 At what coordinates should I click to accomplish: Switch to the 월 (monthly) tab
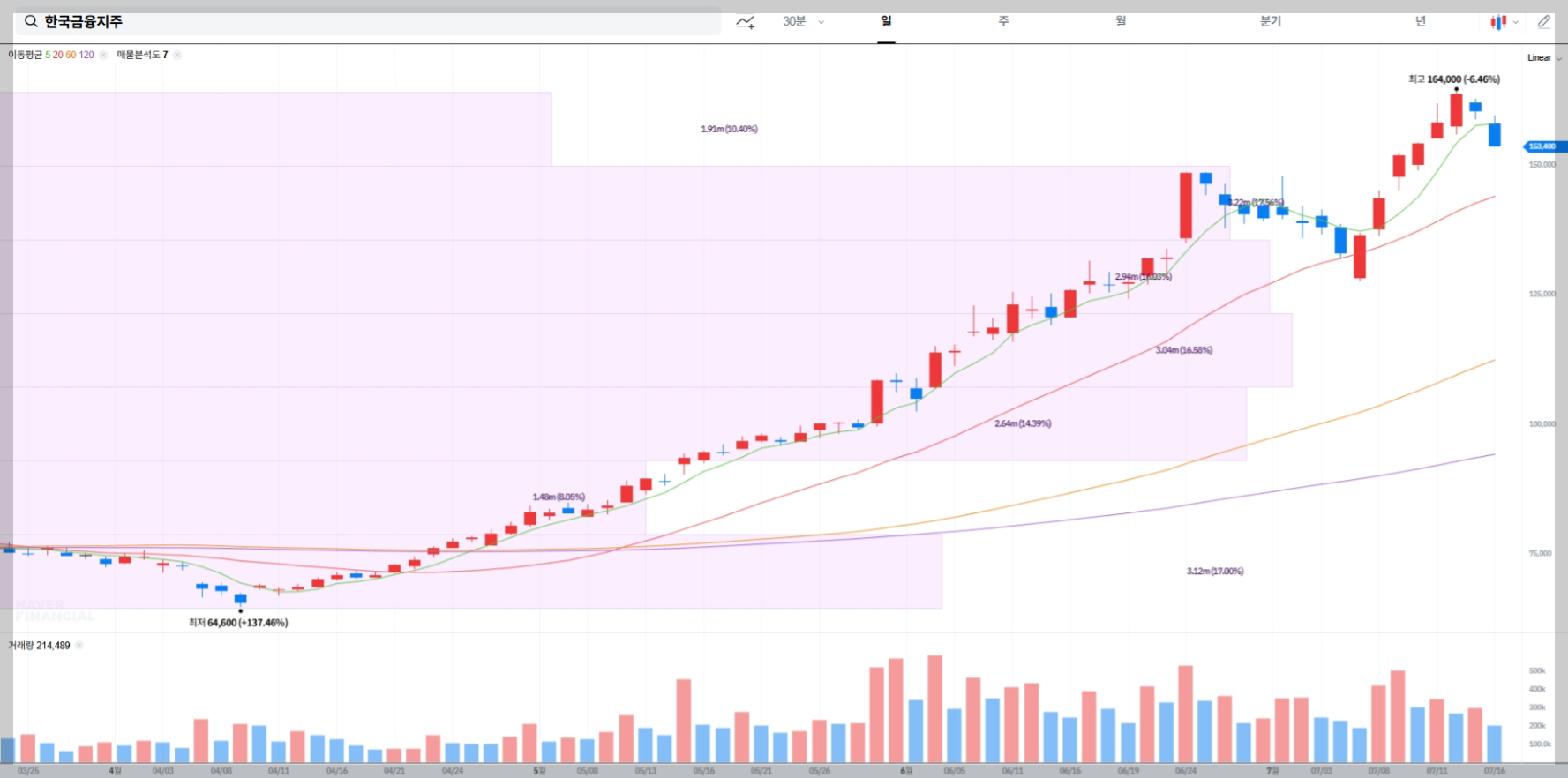(x=1121, y=21)
